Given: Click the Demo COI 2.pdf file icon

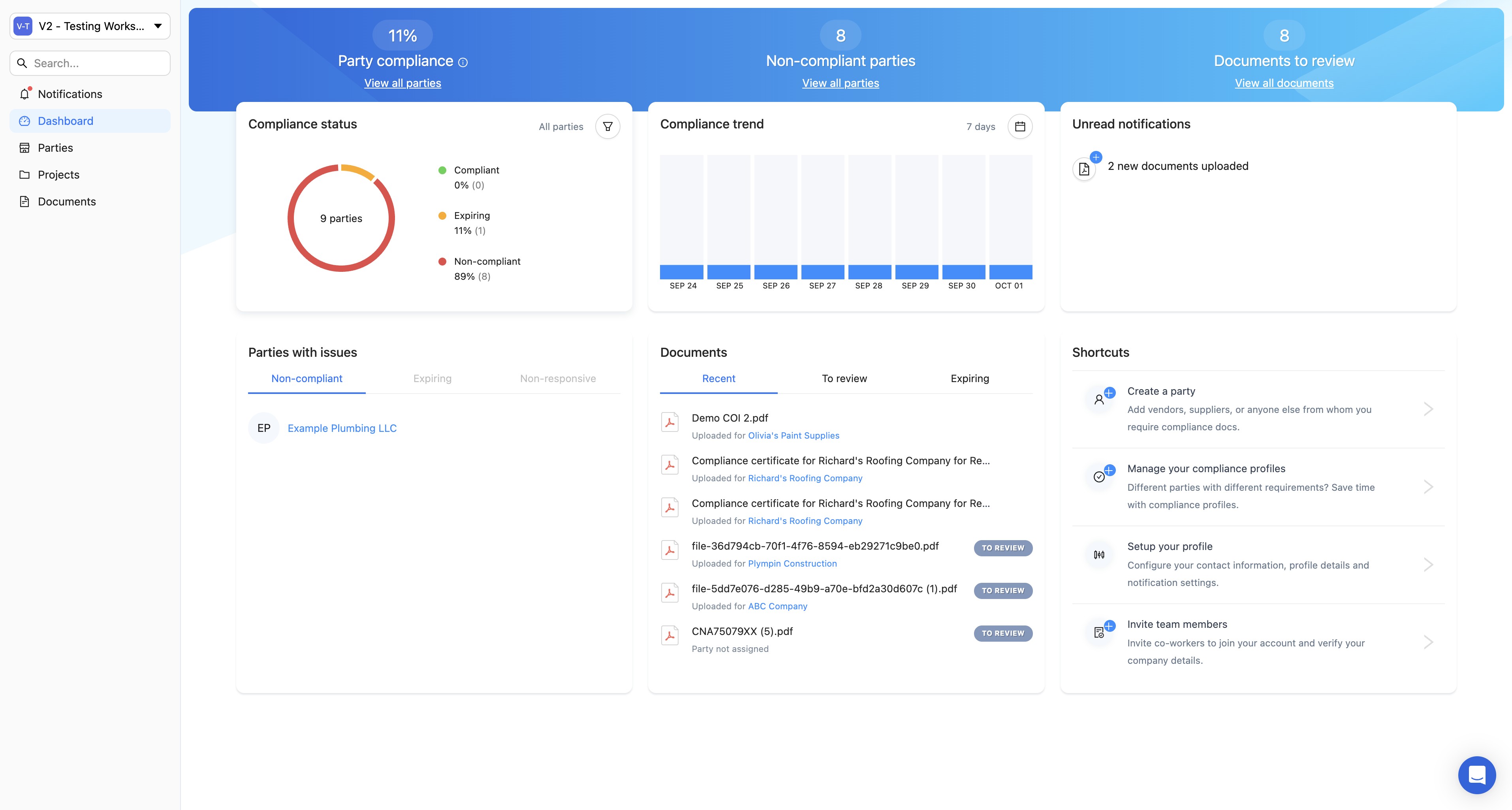Looking at the screenshot, I should click(670, 422).
